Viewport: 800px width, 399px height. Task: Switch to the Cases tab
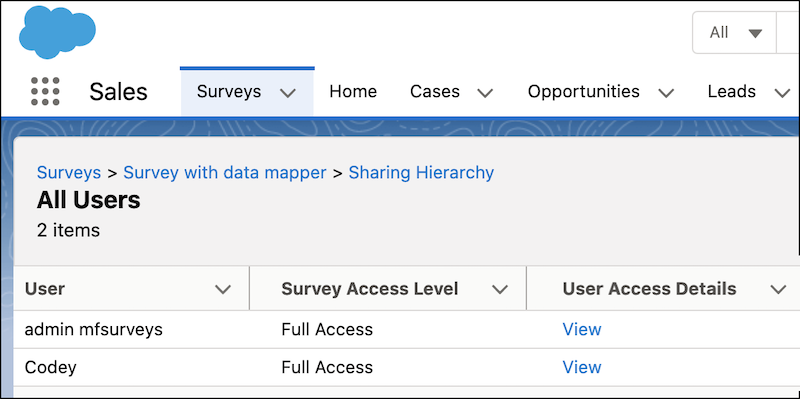pos(435,91)
